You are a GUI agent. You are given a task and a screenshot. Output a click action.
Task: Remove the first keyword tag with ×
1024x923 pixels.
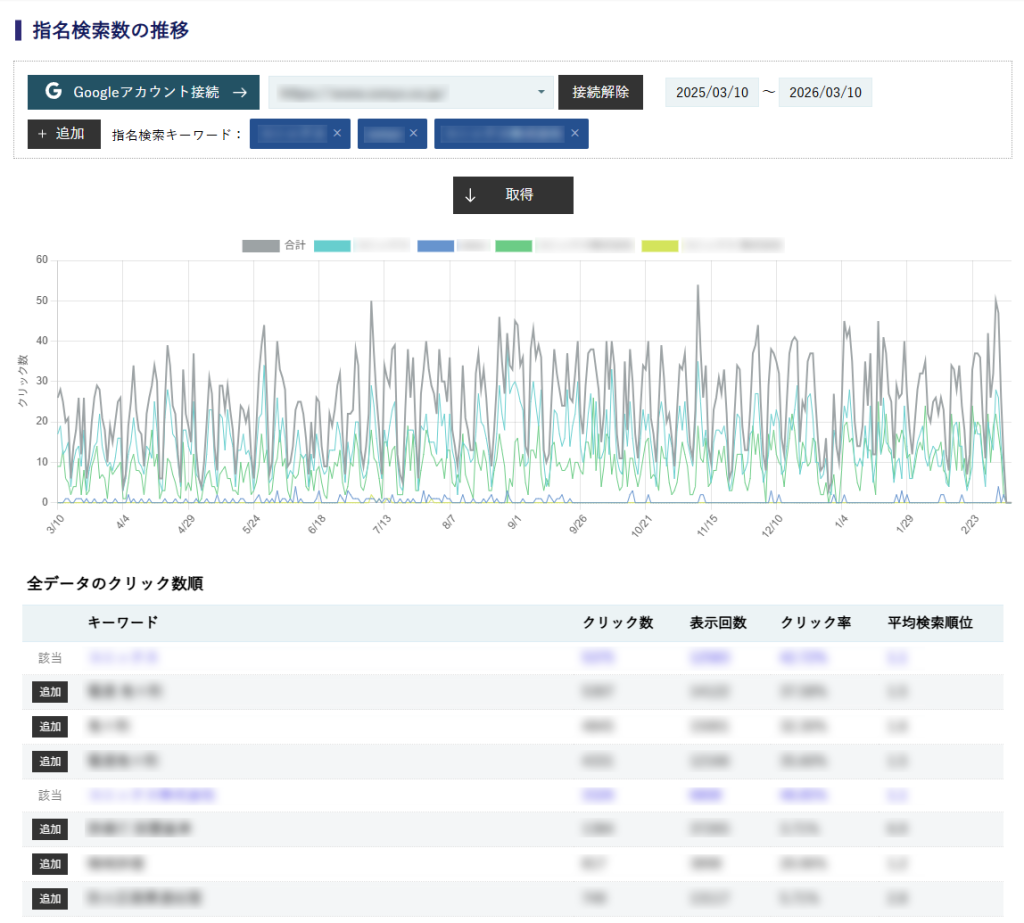(337, 133)
